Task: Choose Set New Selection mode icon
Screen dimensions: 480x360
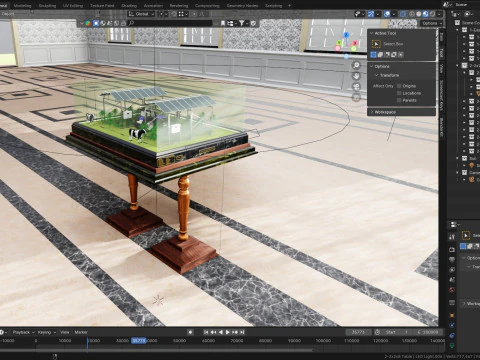Action: (373, 55)
